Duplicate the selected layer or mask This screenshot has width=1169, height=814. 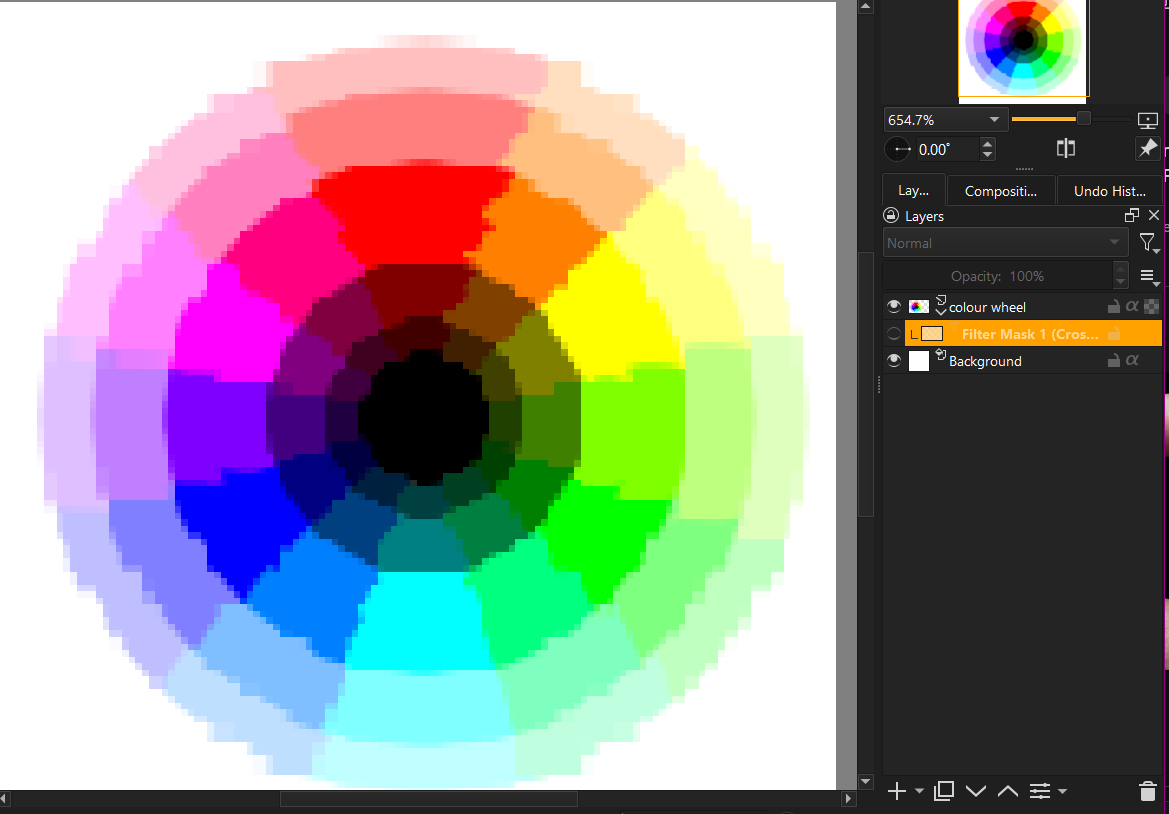[943, 792]
